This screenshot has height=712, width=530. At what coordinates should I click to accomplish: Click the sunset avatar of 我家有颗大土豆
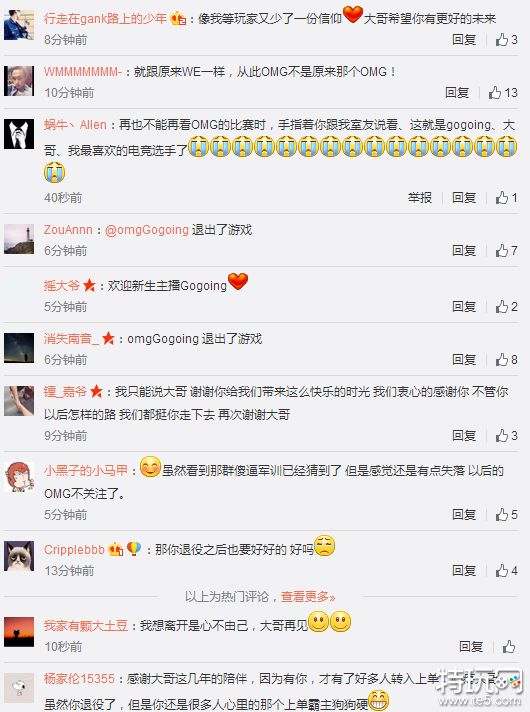(x=19, y=632)
